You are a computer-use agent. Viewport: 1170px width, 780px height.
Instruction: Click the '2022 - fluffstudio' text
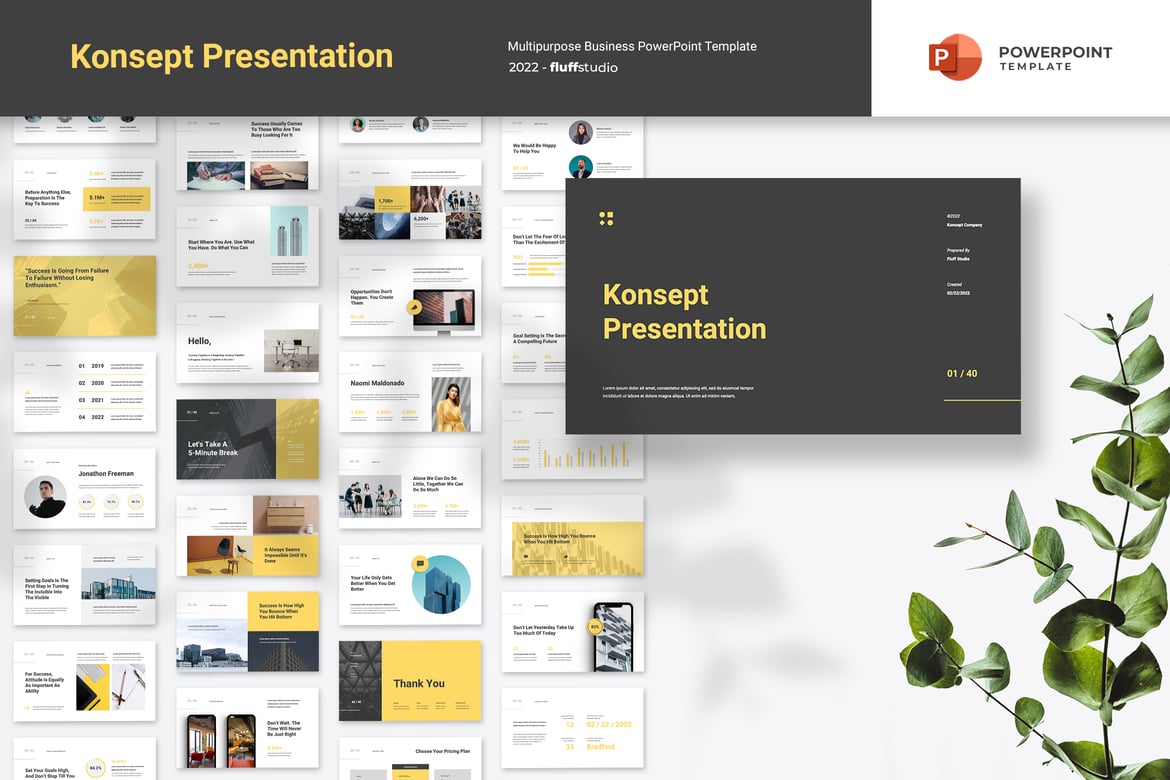[x=563, y=67]
